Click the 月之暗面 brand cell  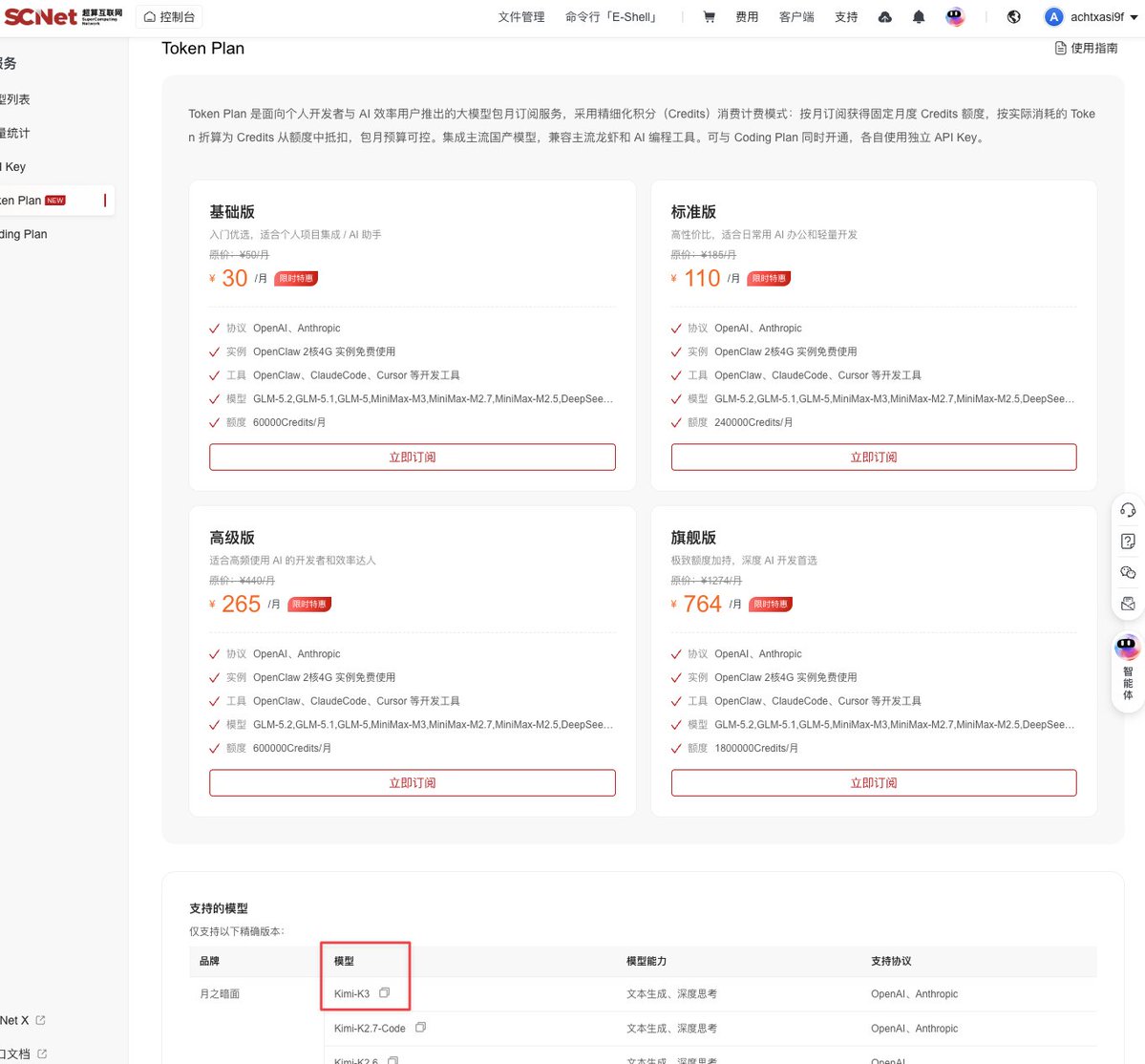(x=219, y=994)
